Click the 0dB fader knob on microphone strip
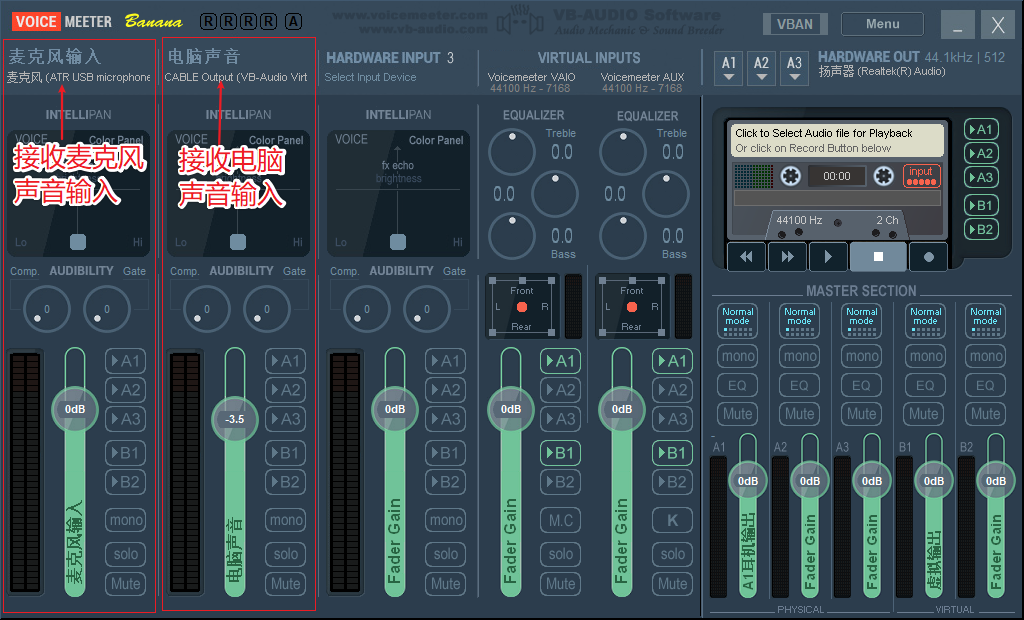1024x620 pixels. click(x=74, y=410)
